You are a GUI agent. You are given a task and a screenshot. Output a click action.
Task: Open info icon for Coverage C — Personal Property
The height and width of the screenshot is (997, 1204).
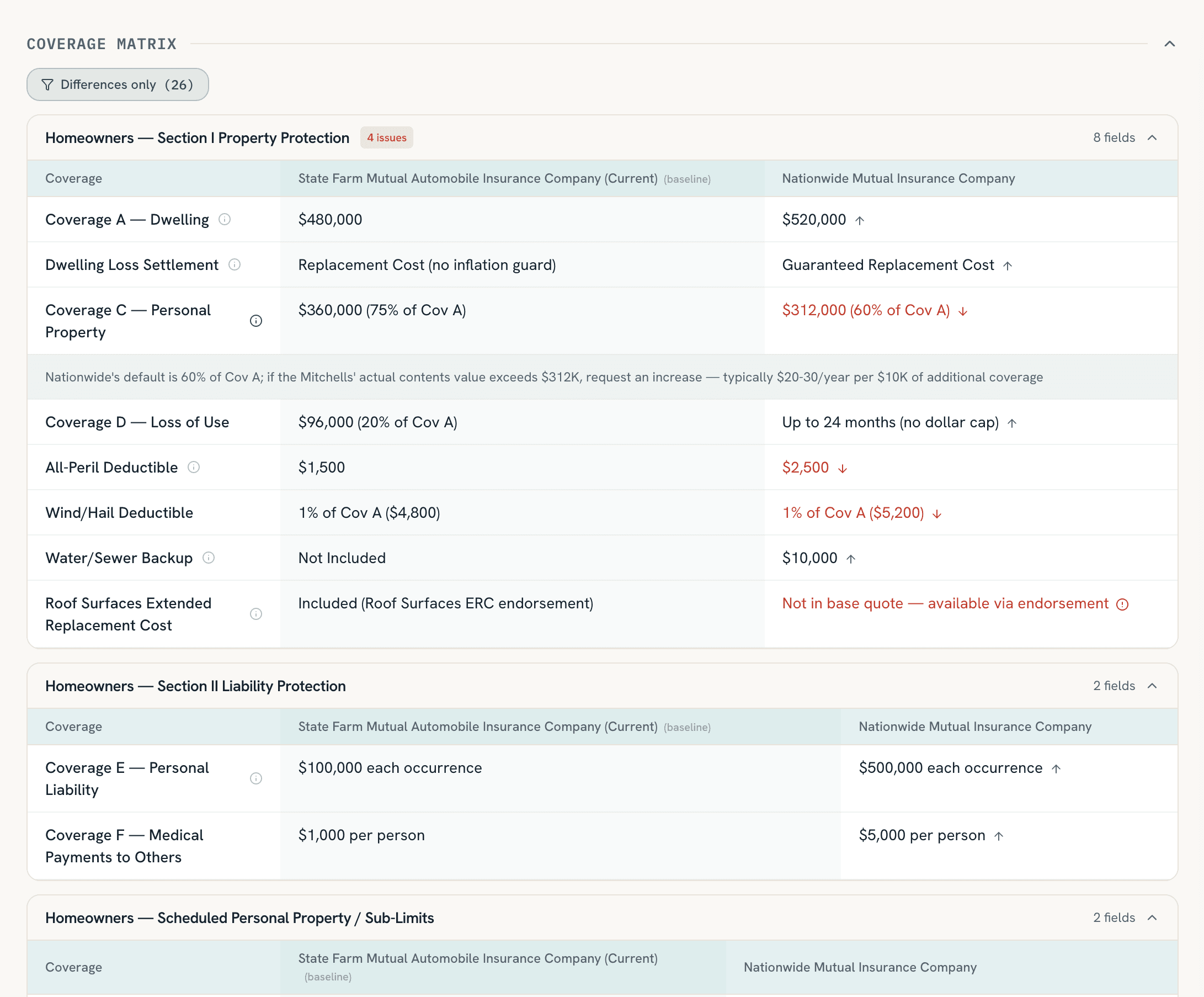pyautogui.click(x=256, y=321)
